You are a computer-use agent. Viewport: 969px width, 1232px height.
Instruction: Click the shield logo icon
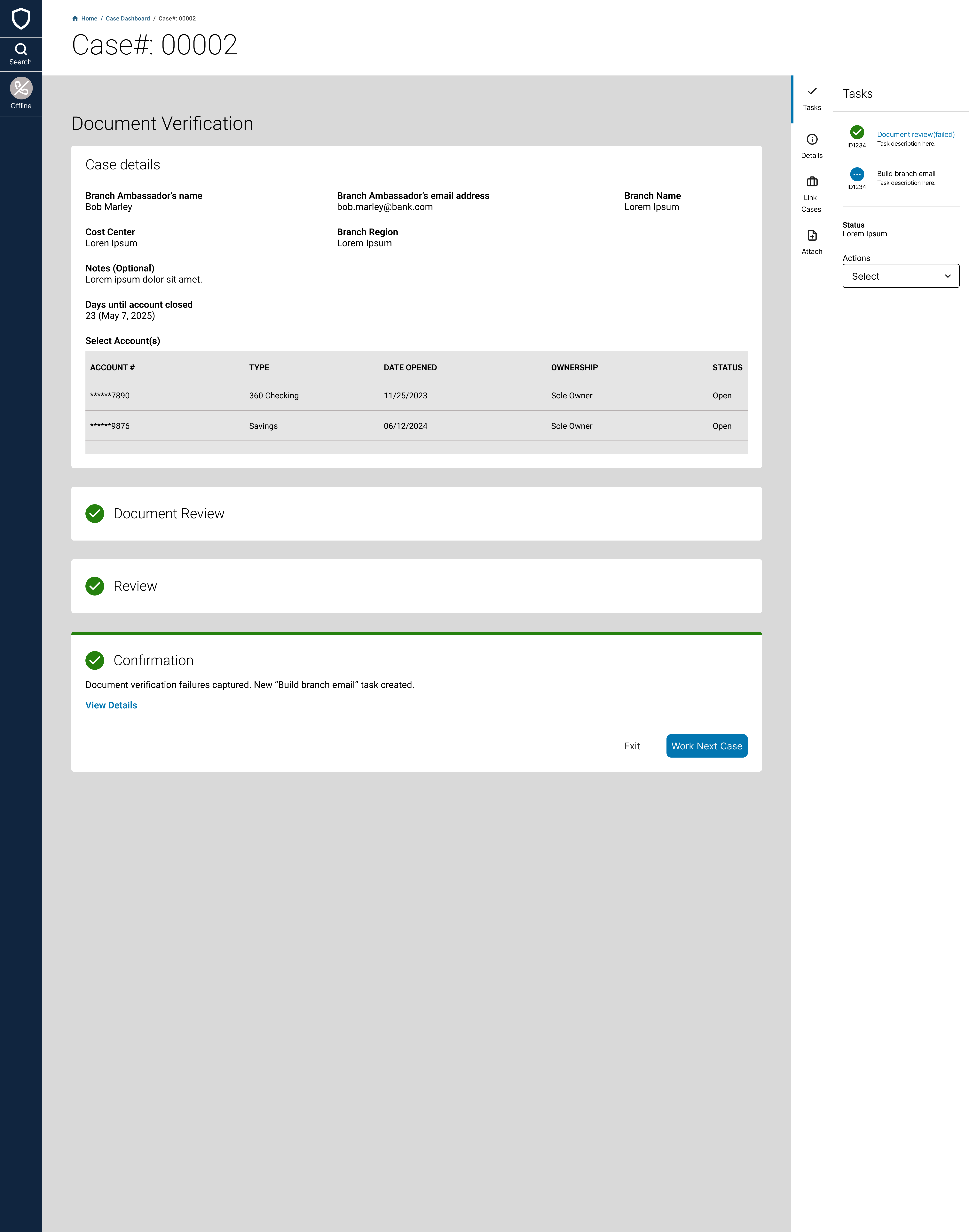(x=21, y=19)
